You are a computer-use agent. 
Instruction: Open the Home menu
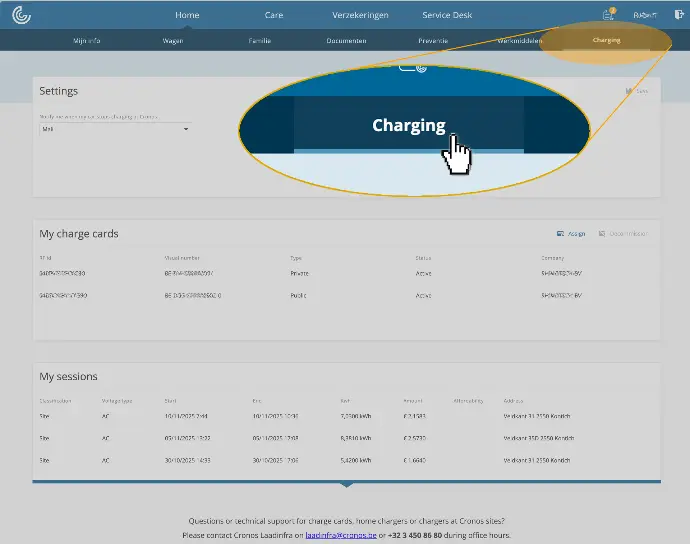coord(187,15)
